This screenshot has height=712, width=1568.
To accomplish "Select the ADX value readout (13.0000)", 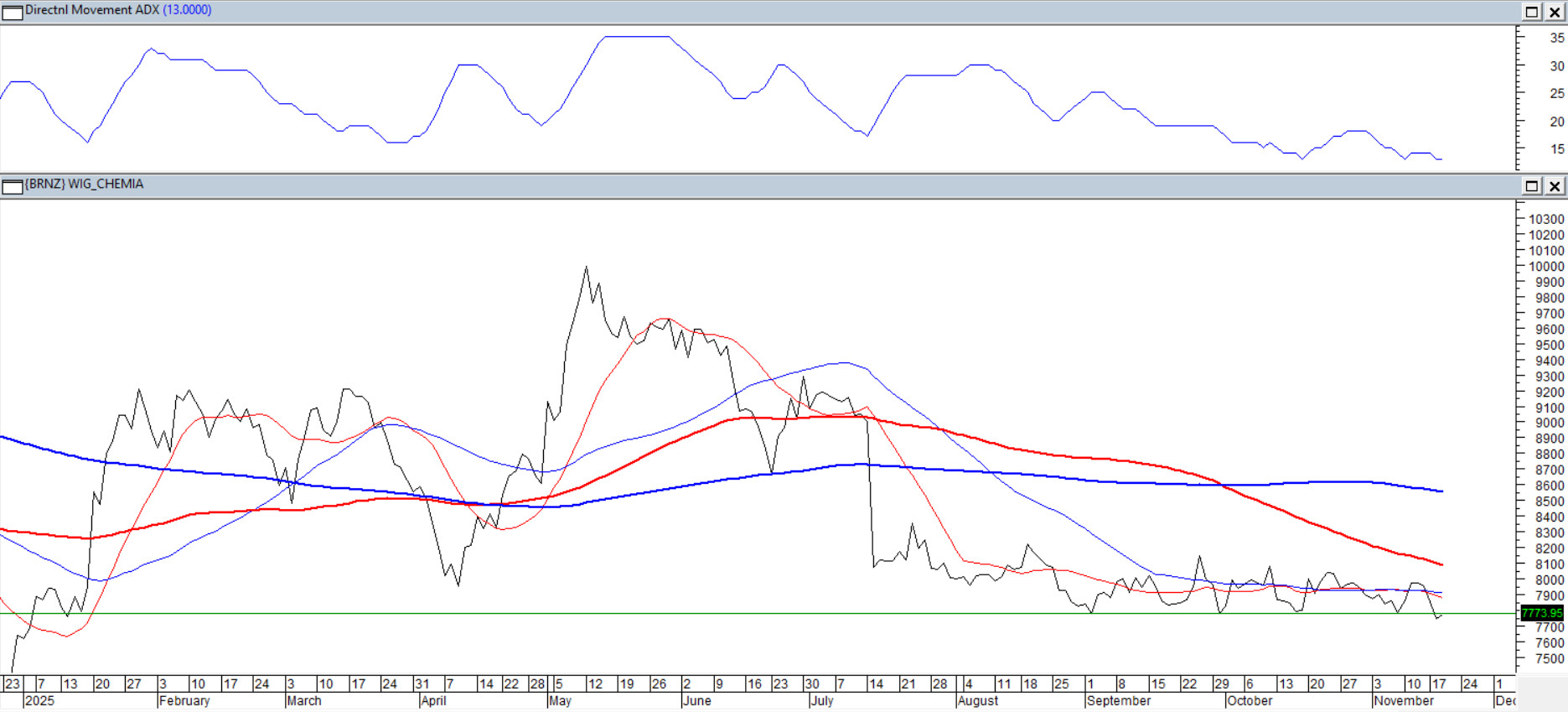I will [x=187, y=10].
